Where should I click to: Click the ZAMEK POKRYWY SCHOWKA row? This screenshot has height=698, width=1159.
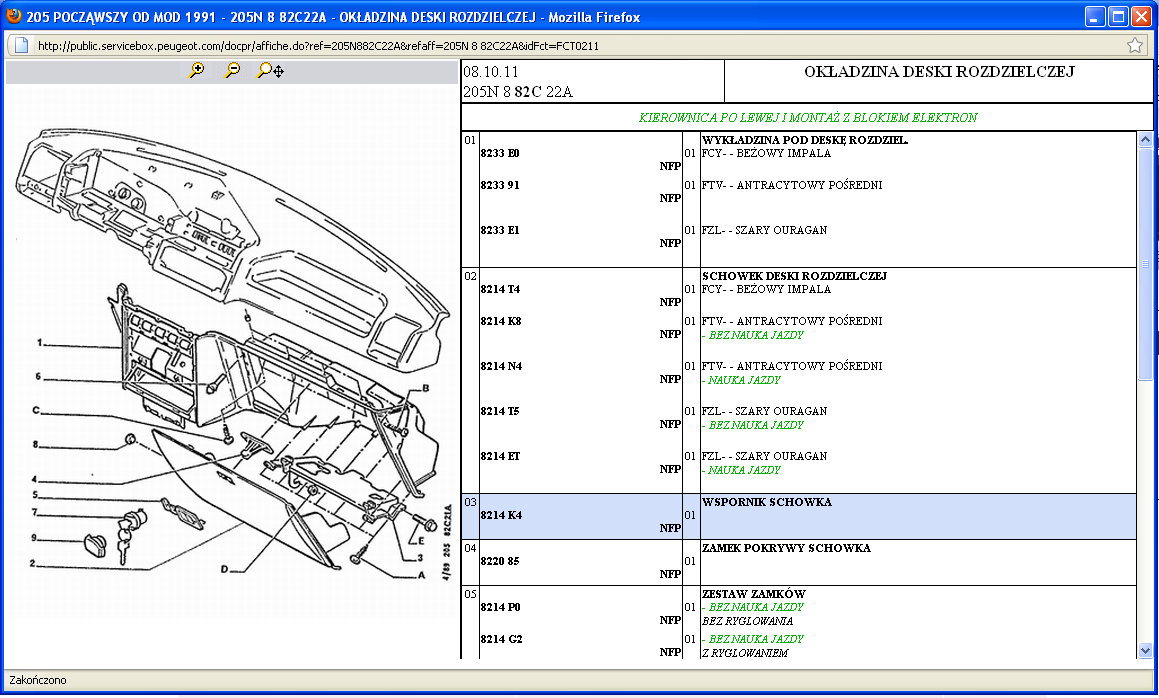point(786,548)
